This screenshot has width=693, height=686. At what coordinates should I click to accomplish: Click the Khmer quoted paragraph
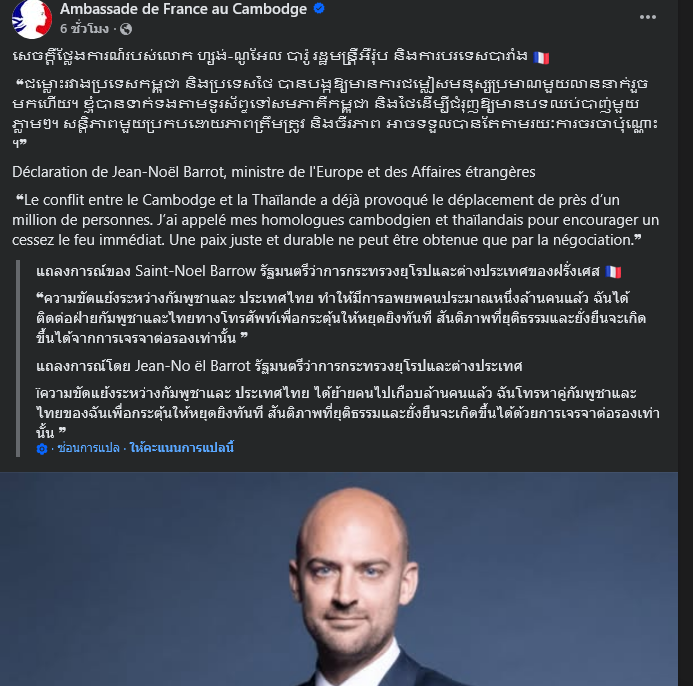tap(335, 113)
